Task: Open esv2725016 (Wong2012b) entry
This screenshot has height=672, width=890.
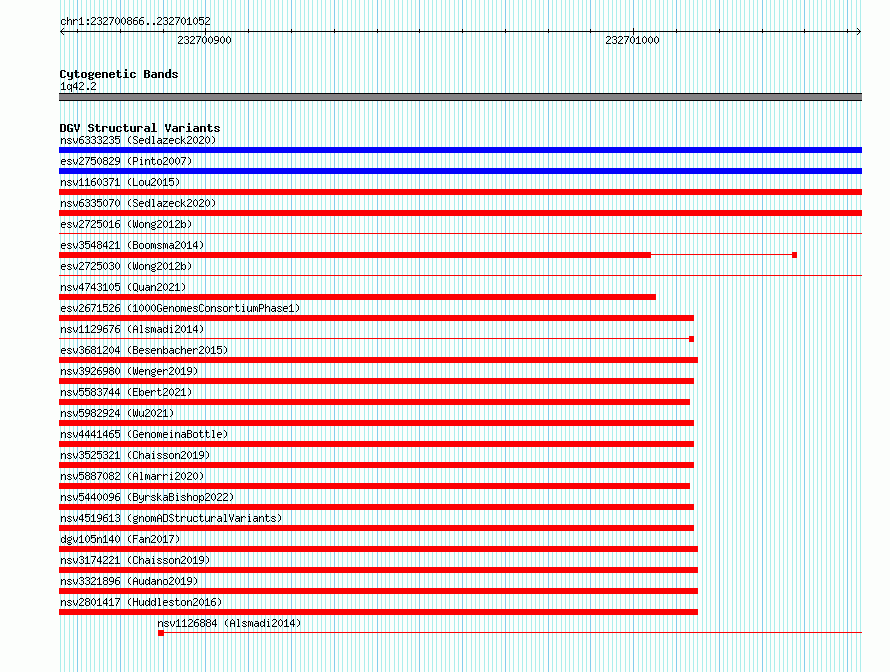Action: coord(126,224)
